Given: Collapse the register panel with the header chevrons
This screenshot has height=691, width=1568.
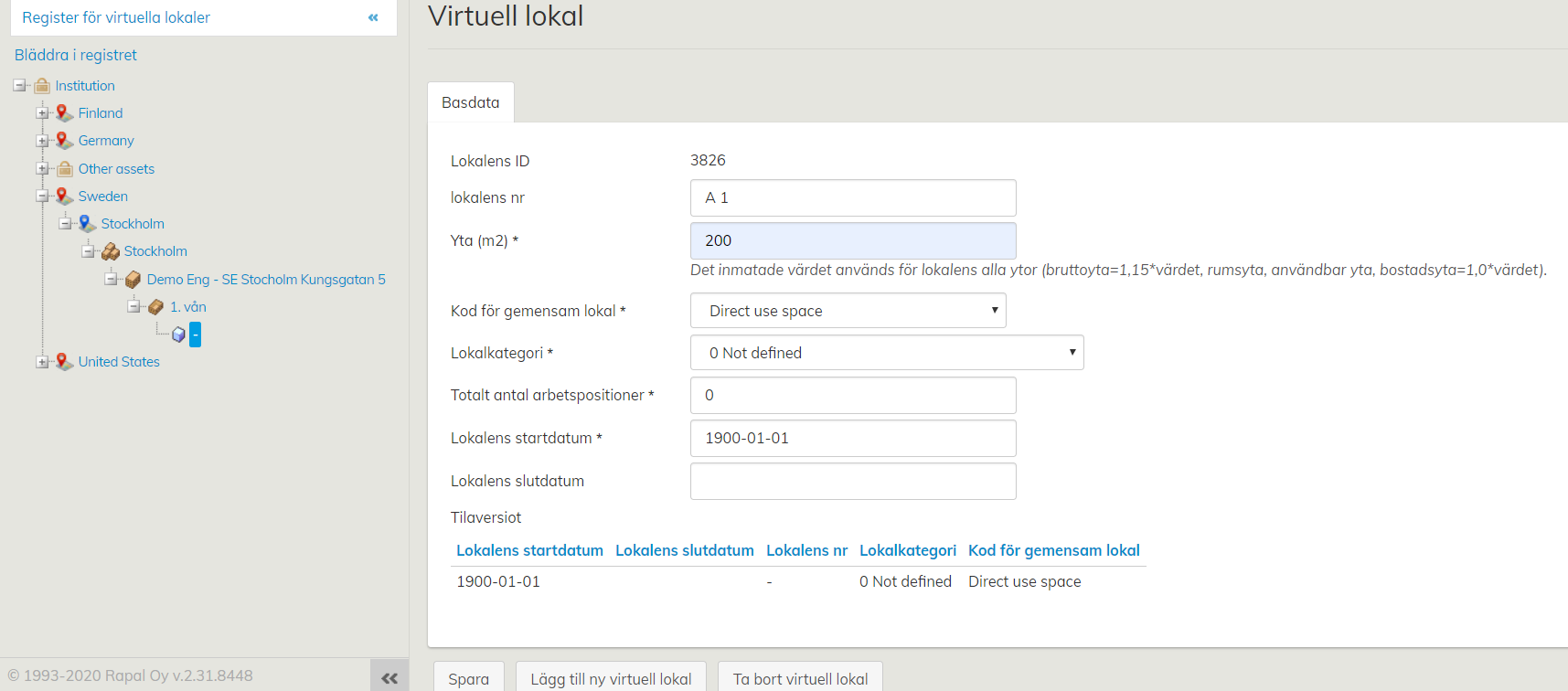Looking at the screenshot, I should (373, 17).
